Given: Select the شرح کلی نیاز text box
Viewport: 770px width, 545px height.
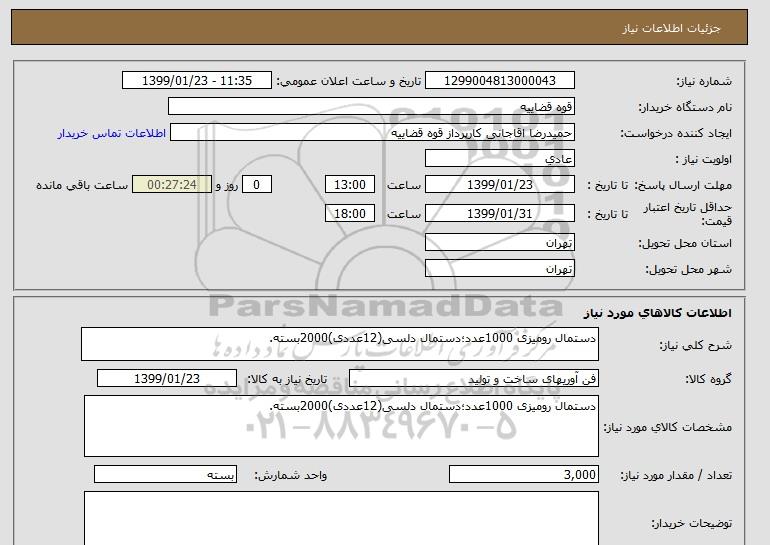Looking at the screenshot, I should (340, 344).
